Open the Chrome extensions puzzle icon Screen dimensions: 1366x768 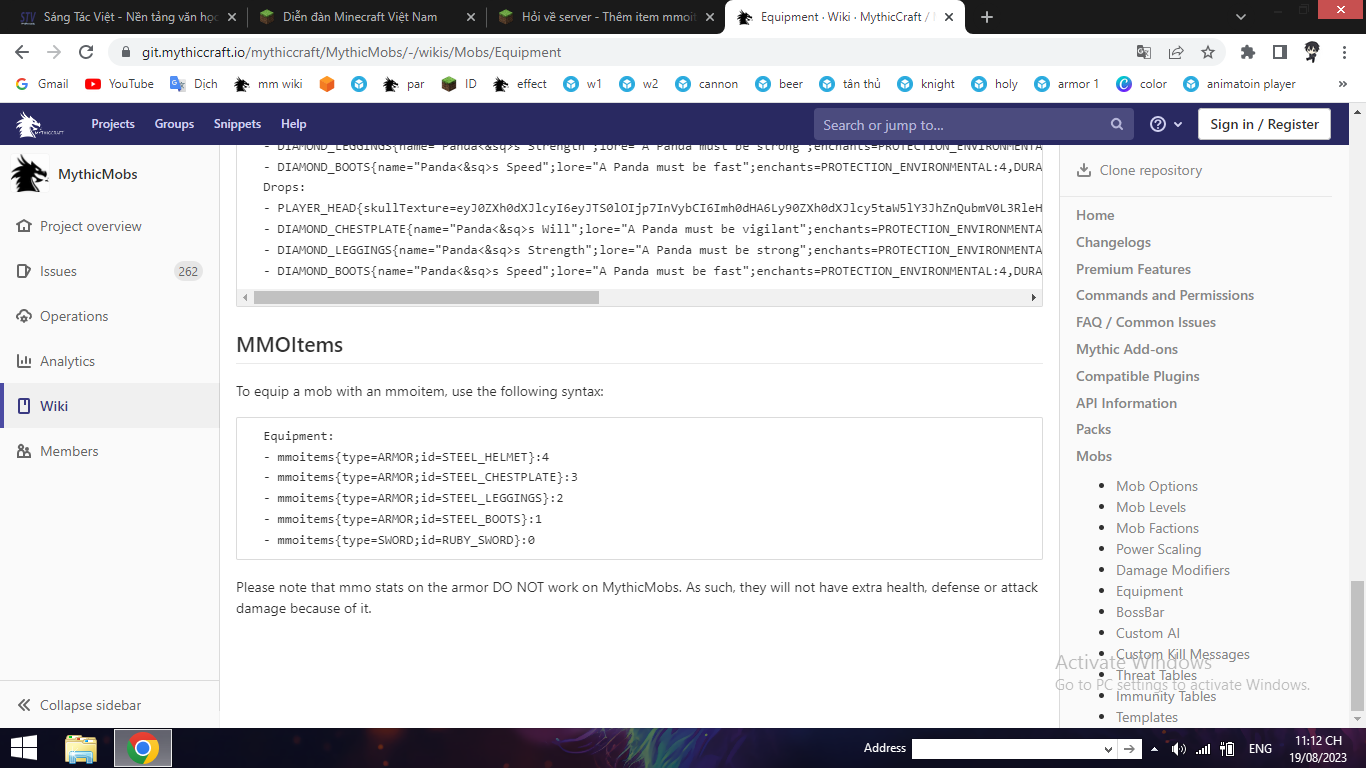pos(1247,52)
